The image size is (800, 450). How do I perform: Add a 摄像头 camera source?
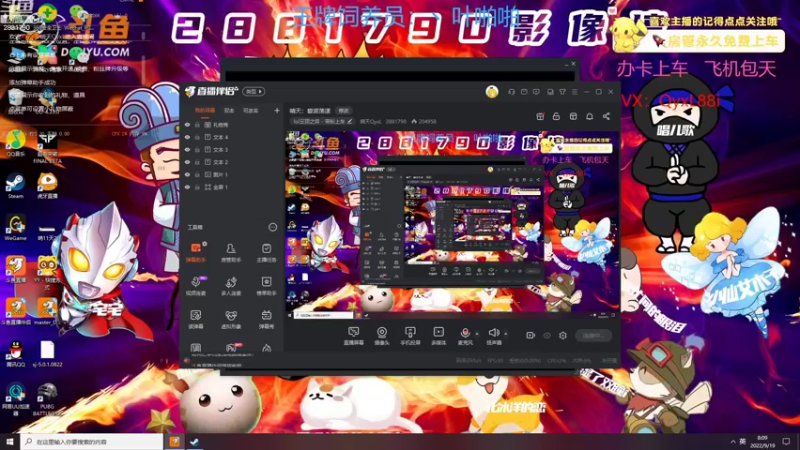coord(382,336)
